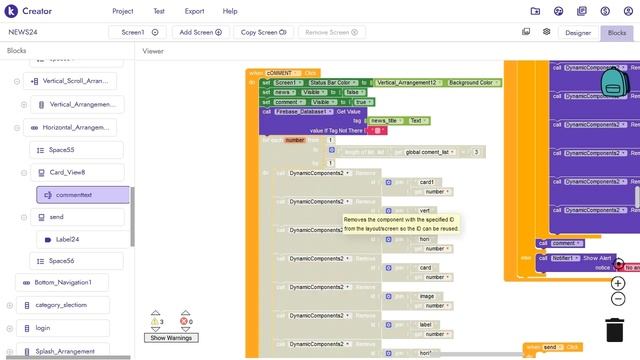Select the commenttext component
This screenshot has height=360, width=640.
coord(83,195)
